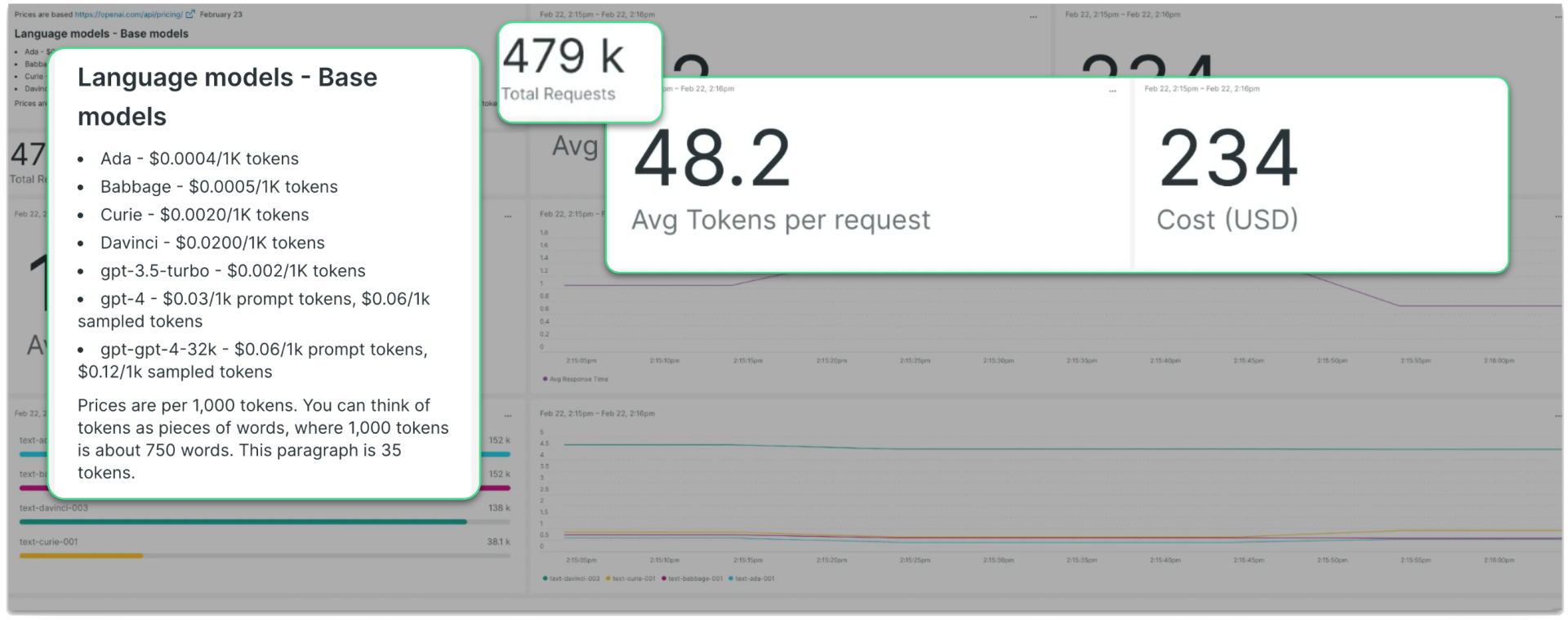Toggle Avg Response Time legend series
Viewport: 1568px width, 620px height.
tap(578, 379)
